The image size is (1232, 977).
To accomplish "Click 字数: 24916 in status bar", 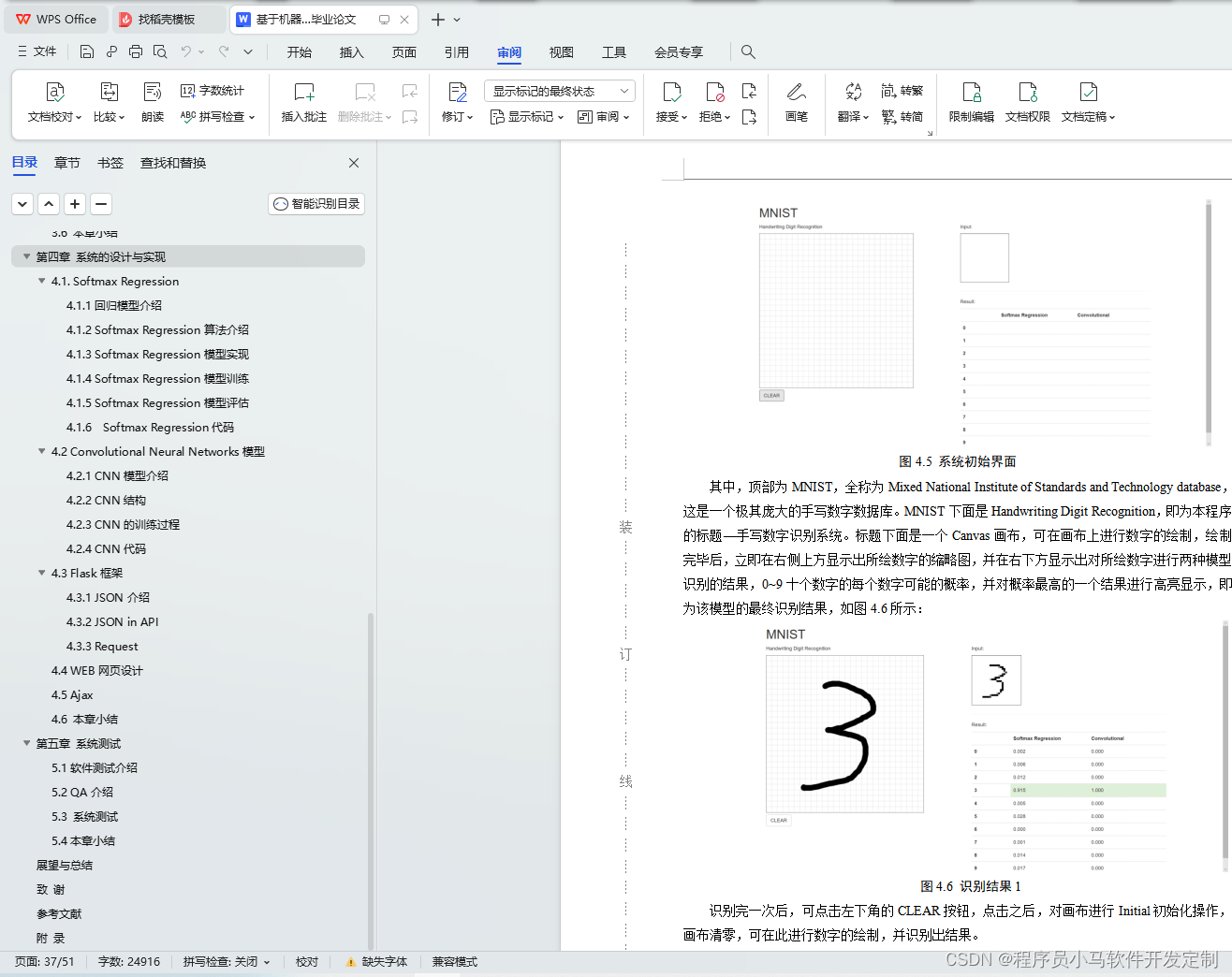I will 129,962.
